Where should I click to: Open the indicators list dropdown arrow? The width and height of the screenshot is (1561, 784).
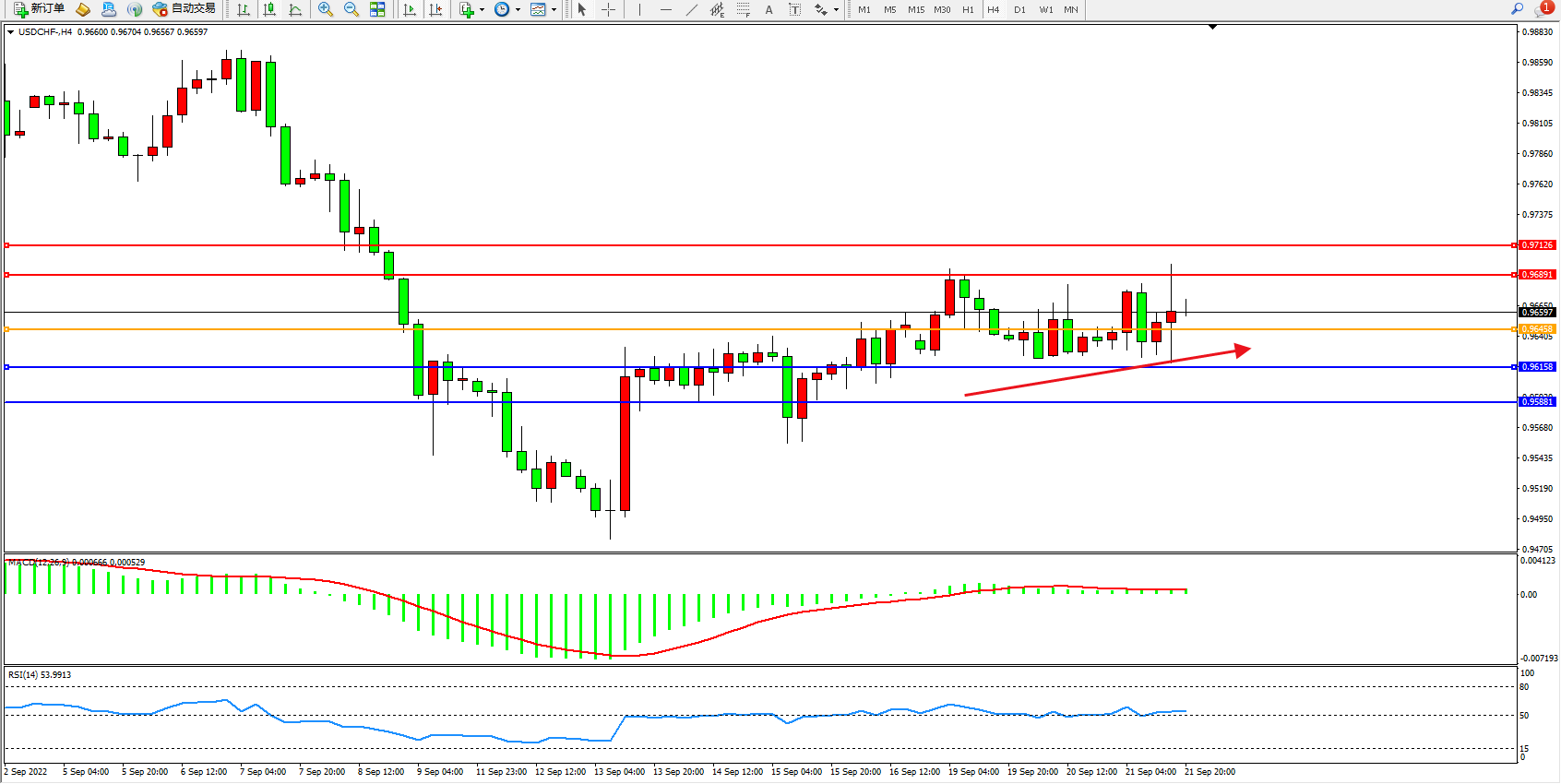coord(482,10)
